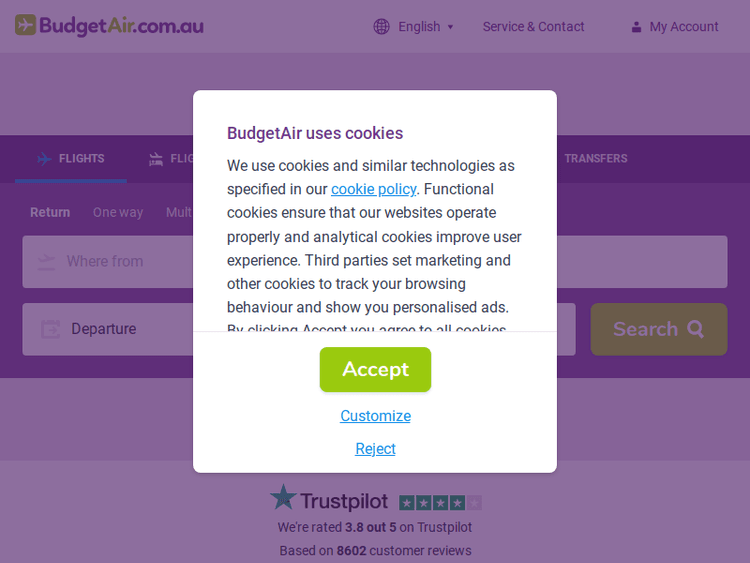
Task: Open the Customize cookies link
Action: [x=375, y=416]
